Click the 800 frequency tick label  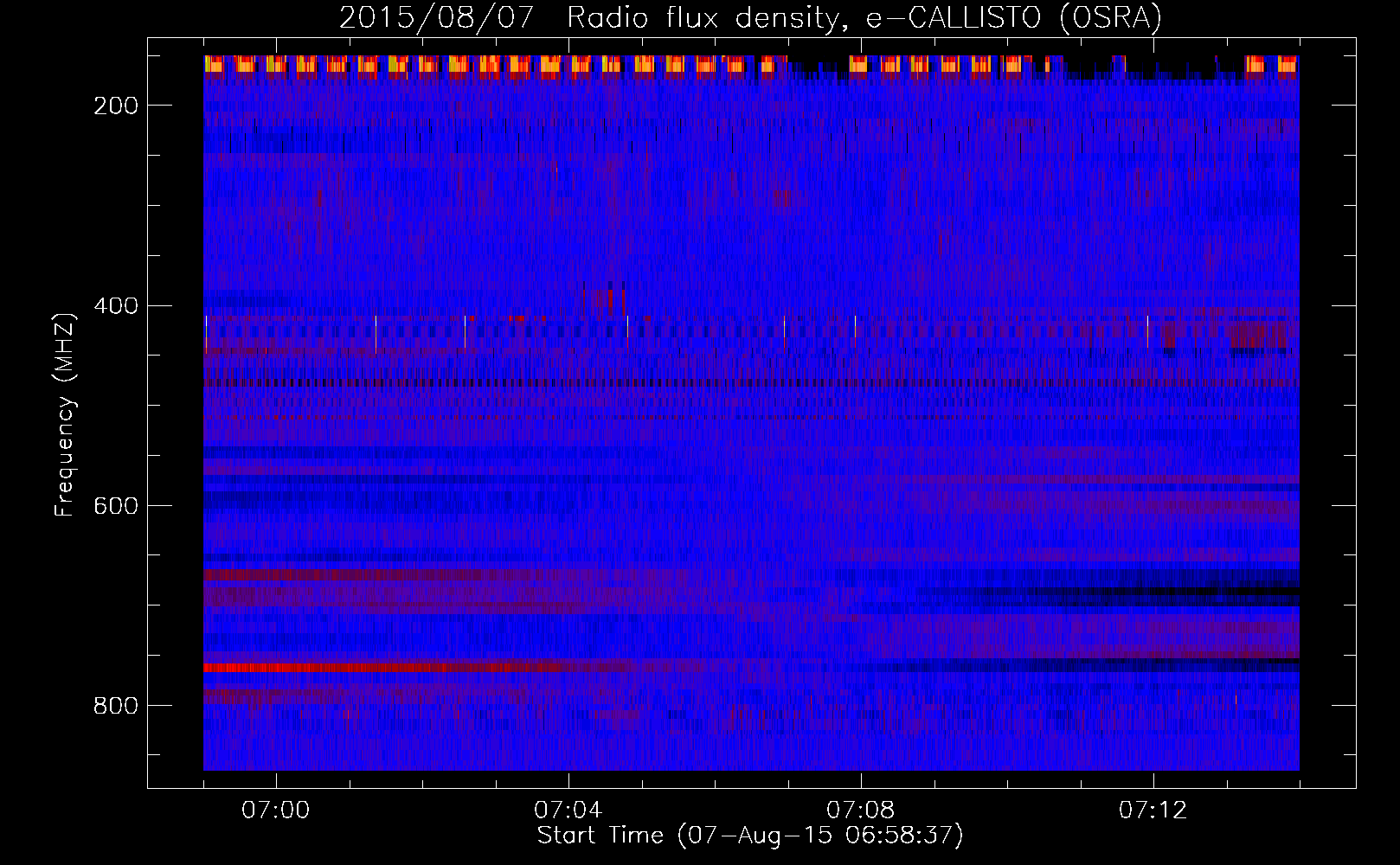coord(116,706)
